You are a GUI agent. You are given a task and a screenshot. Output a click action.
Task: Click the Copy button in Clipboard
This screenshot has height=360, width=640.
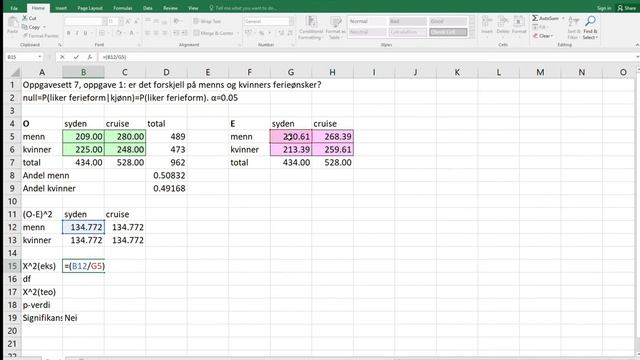click(x=31, y=27)
